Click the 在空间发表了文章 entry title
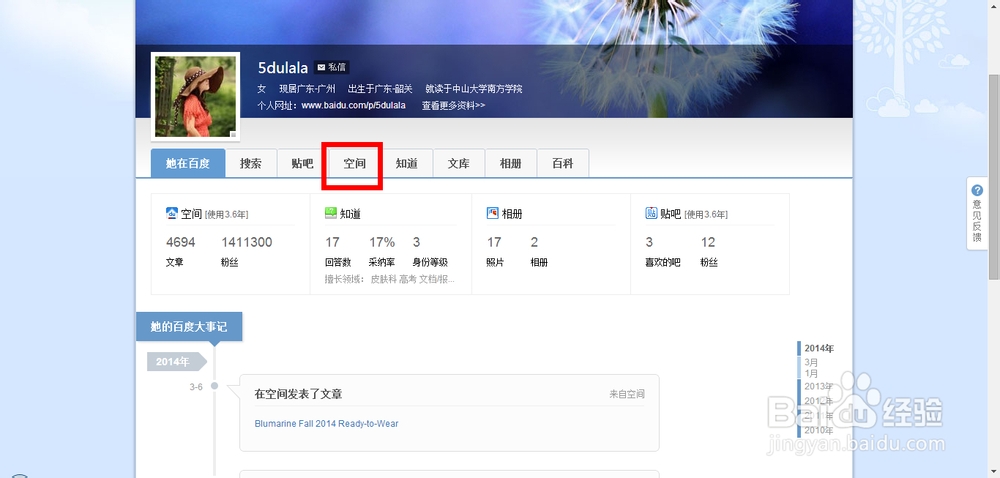 [298, 395]
